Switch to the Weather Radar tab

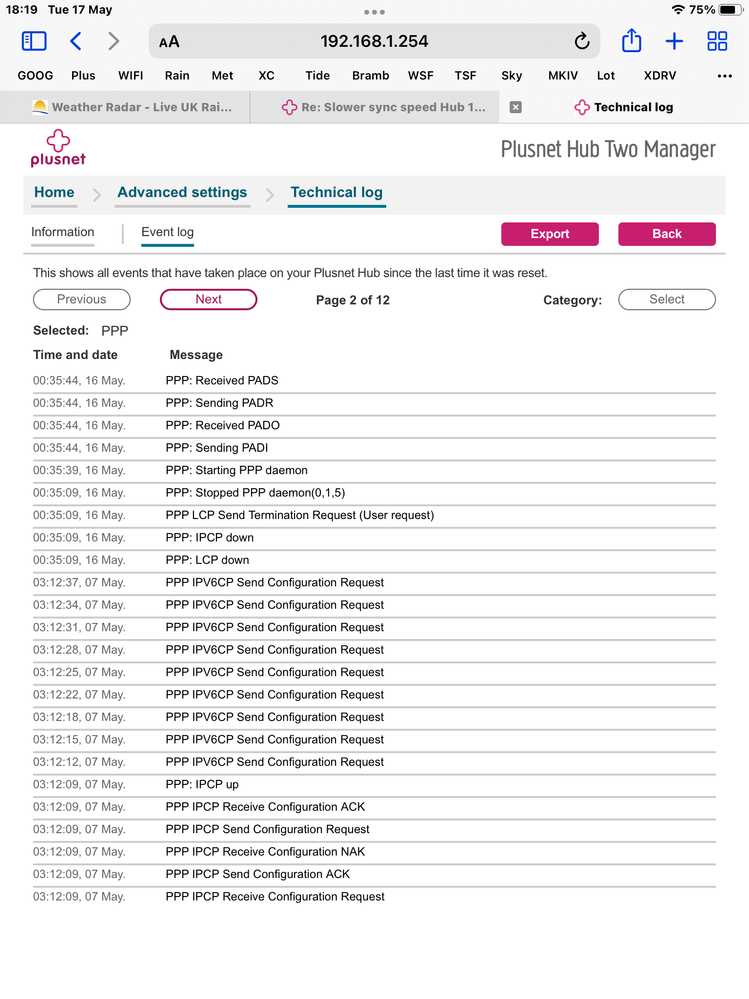pos(131,107)
